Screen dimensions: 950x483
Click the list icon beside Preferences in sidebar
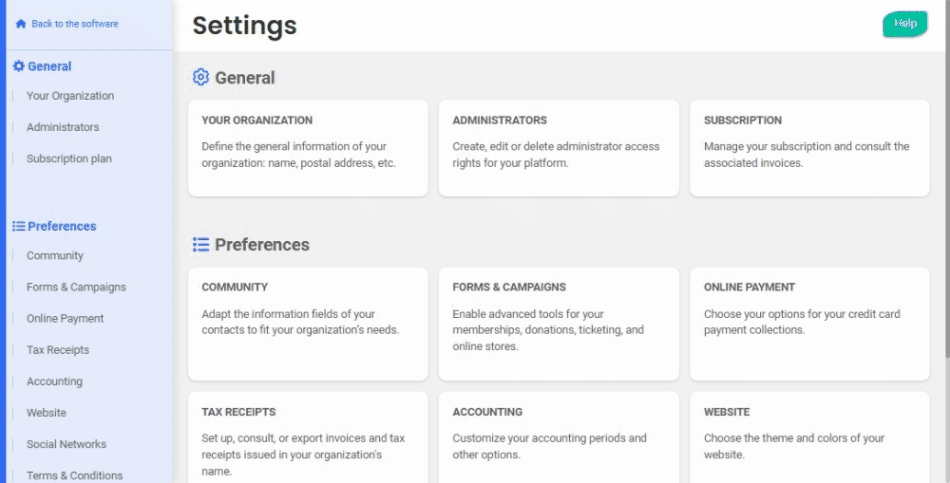click(19, 226)
